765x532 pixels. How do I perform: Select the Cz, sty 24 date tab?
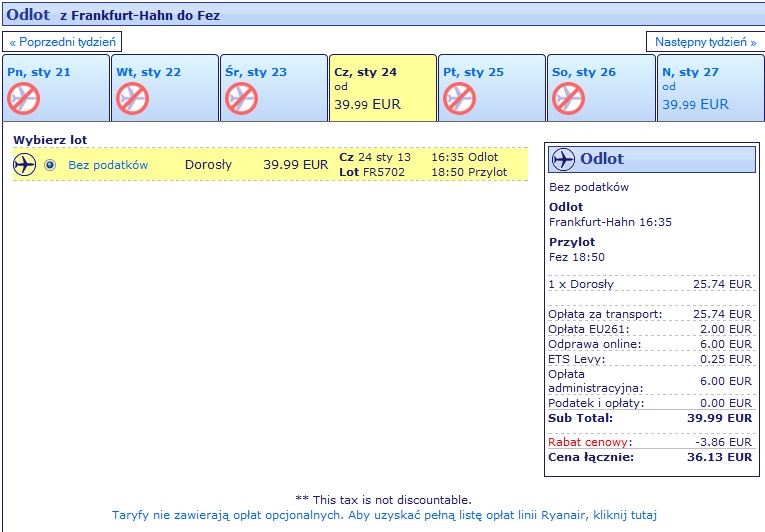pyautogui.click(x=383, y=88)
